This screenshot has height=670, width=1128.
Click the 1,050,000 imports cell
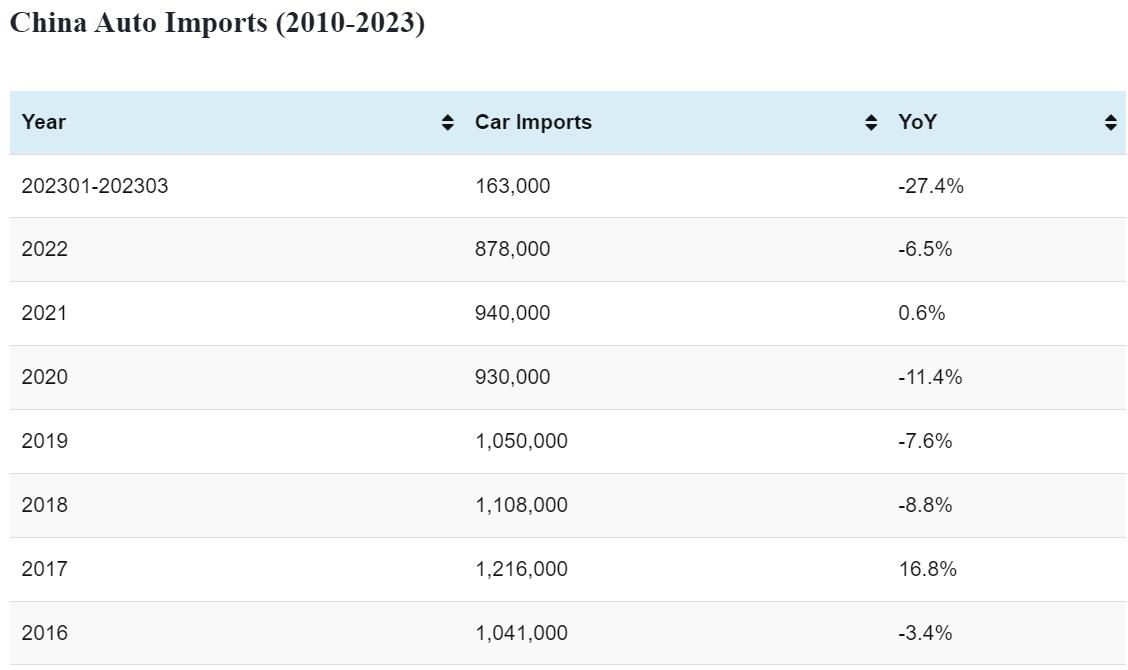[x=521, y=441]
